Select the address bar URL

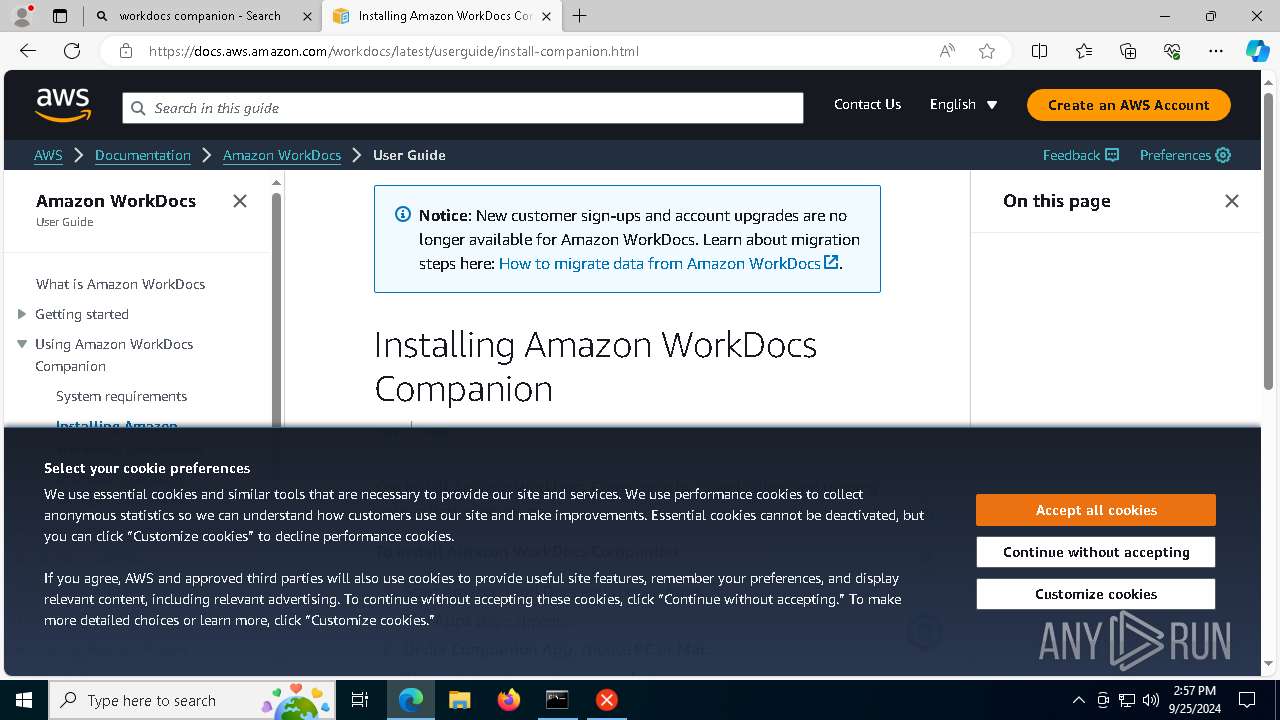pos(393,51)
